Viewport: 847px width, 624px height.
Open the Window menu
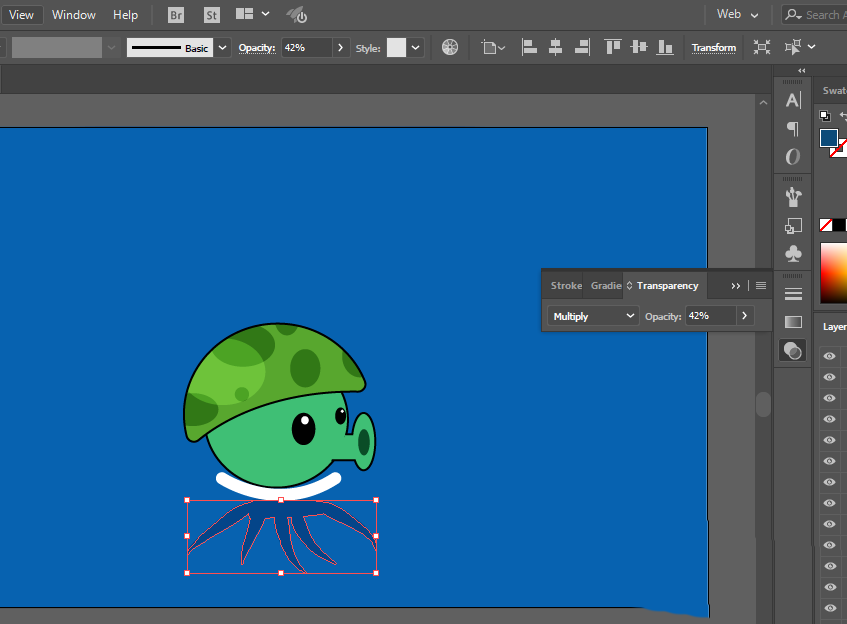(x=74, y=15)
